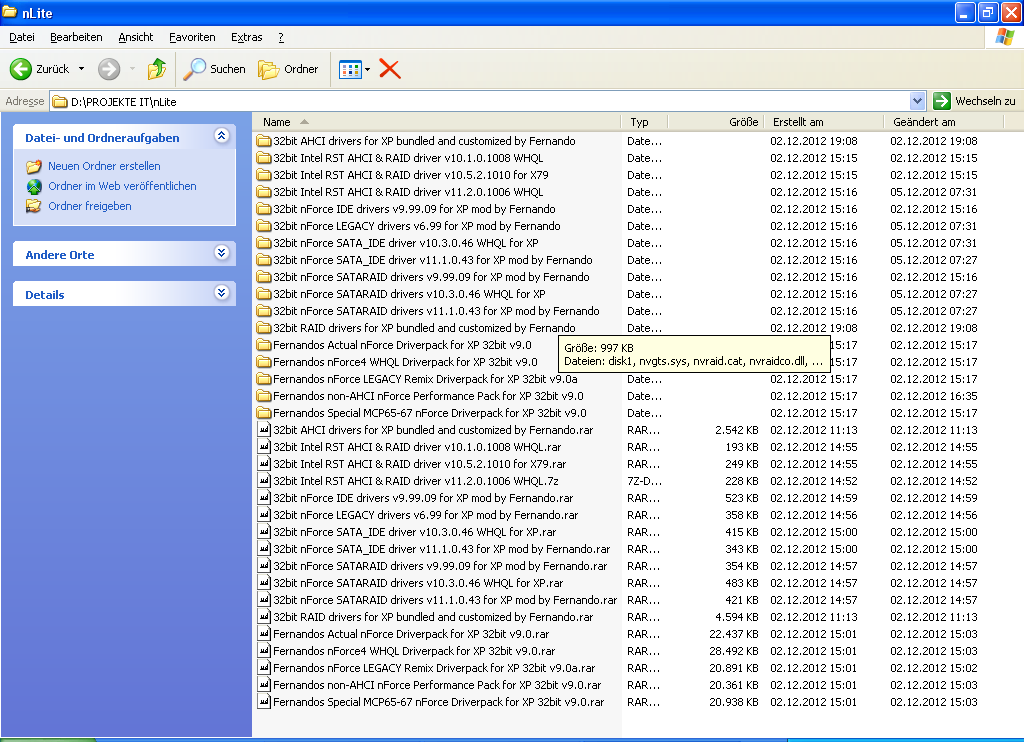The image size is (1024, 742).
Task: Click Neuen Ordner erstellen link
Action: coord(104,166)
